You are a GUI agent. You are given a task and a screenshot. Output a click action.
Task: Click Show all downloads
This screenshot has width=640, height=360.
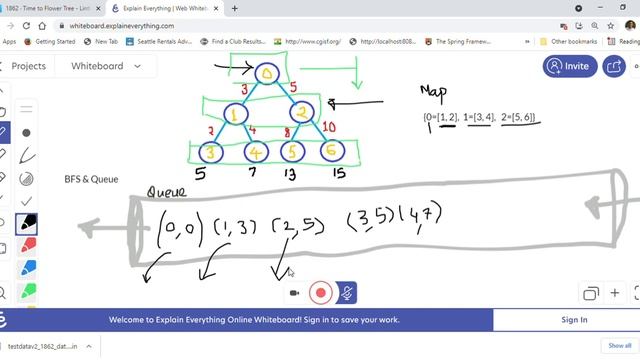pos(620,346)
